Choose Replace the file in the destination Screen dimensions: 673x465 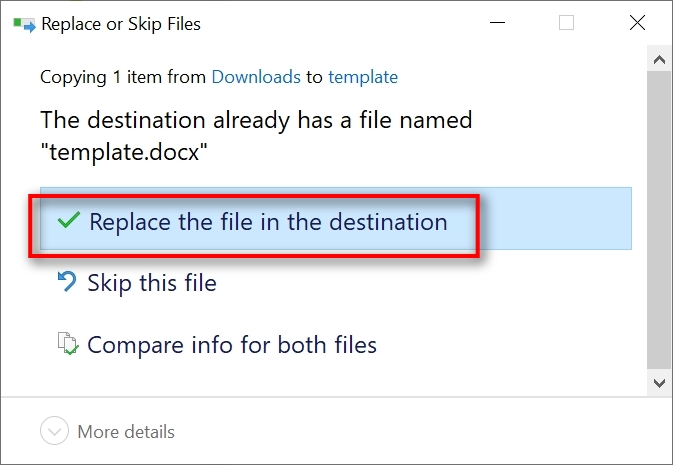click(x=268, y=222)
